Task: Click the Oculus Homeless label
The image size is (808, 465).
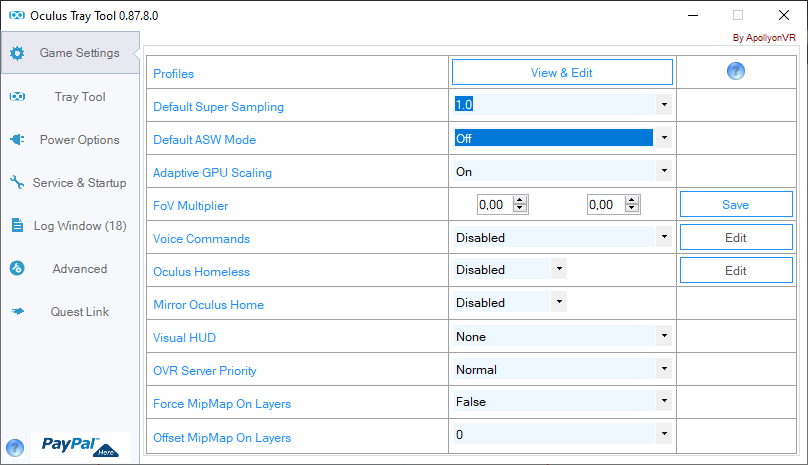Action: [201, 272]
